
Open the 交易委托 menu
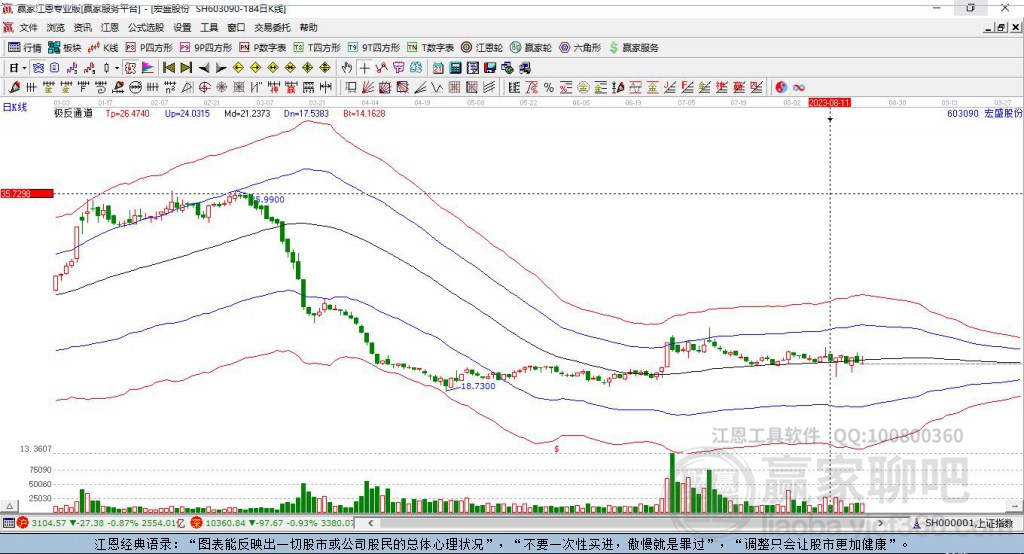click(x=272, y=27)
